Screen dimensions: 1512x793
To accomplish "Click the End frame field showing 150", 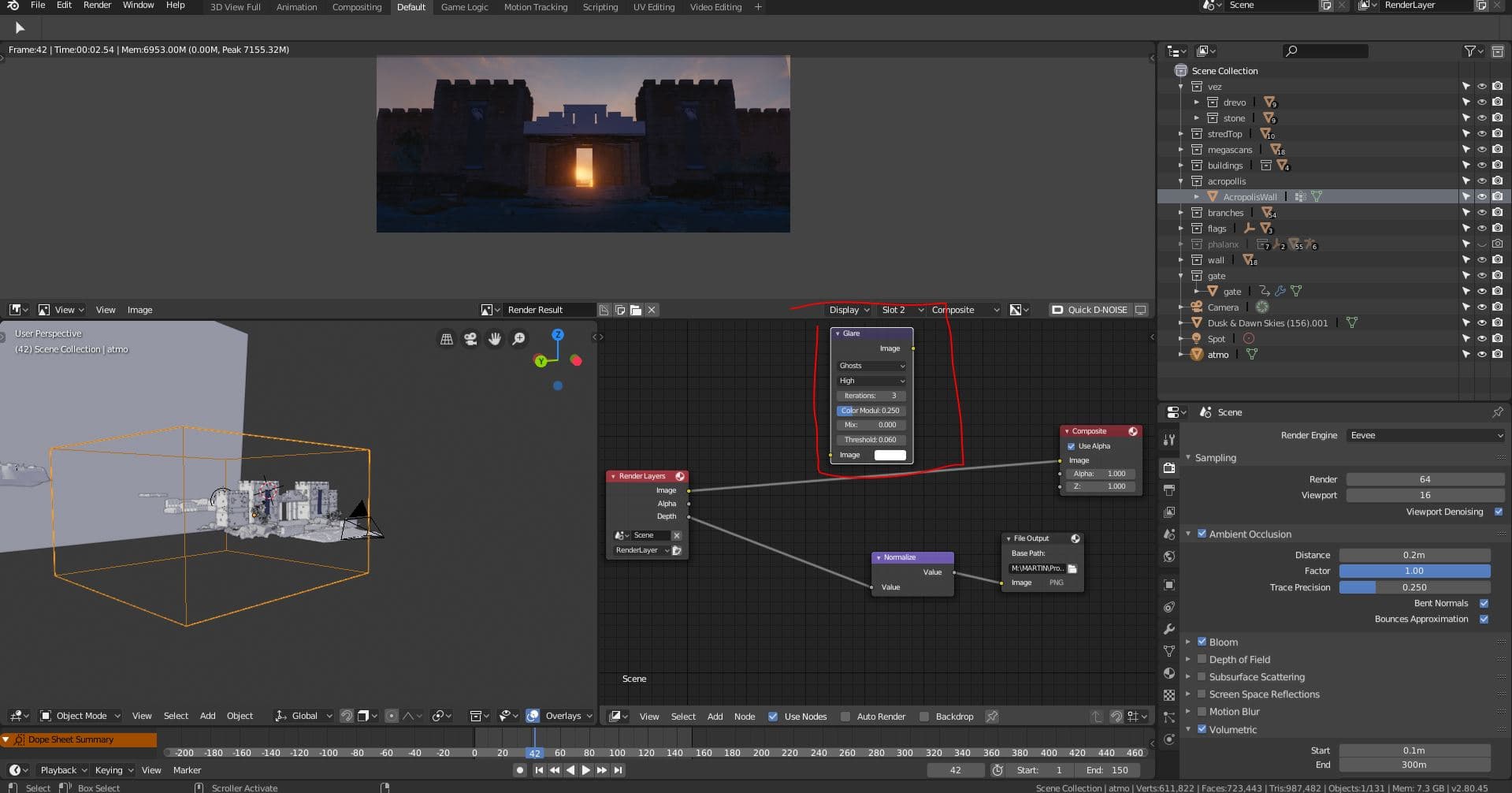I will pos(1107,770).
